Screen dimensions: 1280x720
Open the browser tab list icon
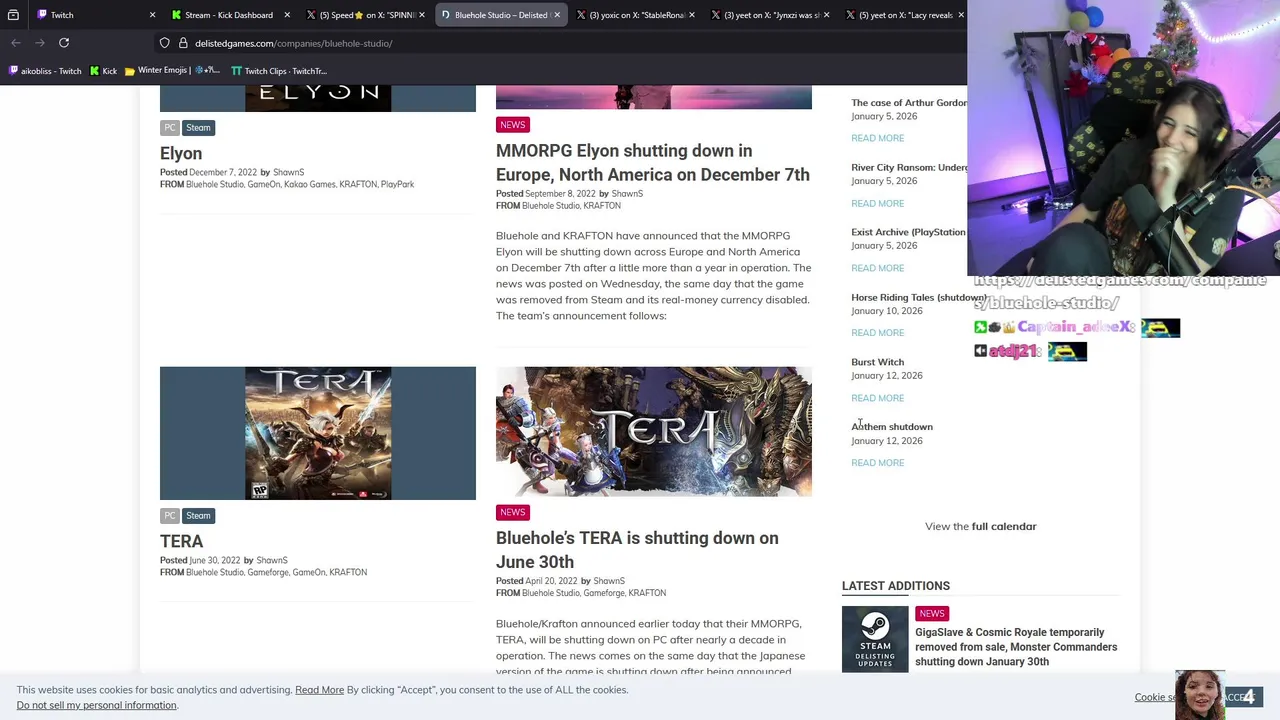pyautogui.click(x=13, y=15)
